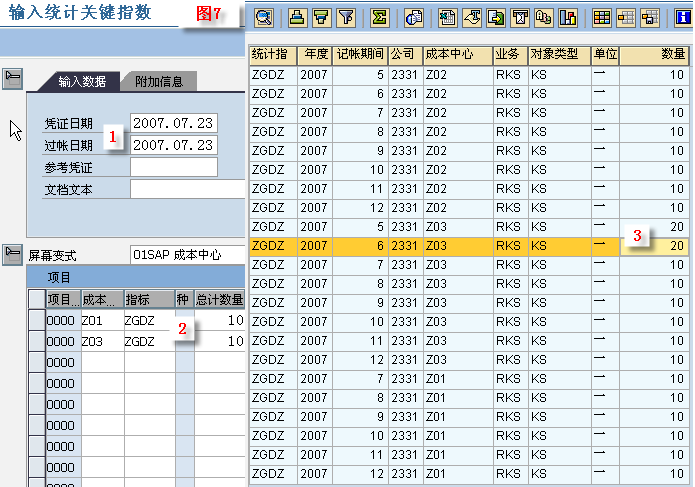Click the 对象类型 column header
Viewport: 695px width, 487px height.
(559, 55)
